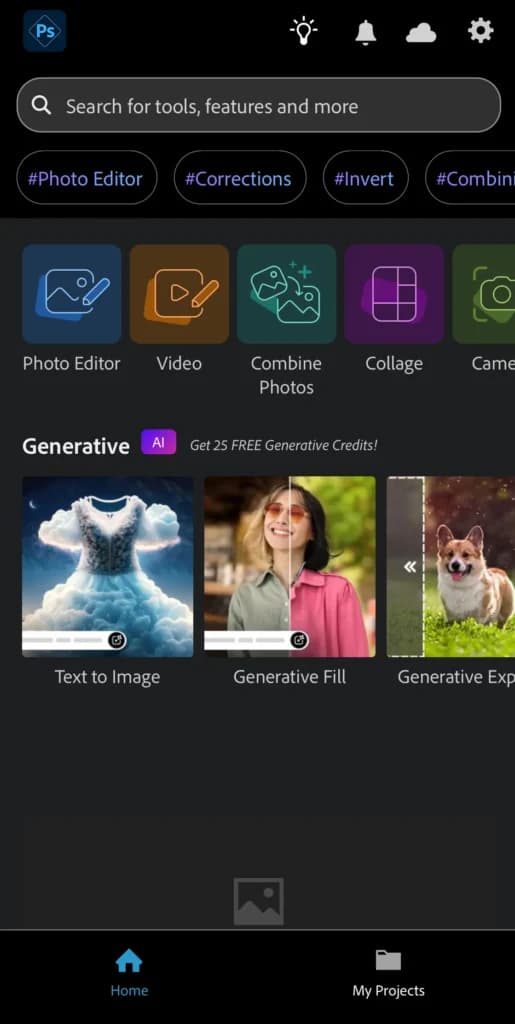Open the Photo Editor tile icon

click(72, 294)
